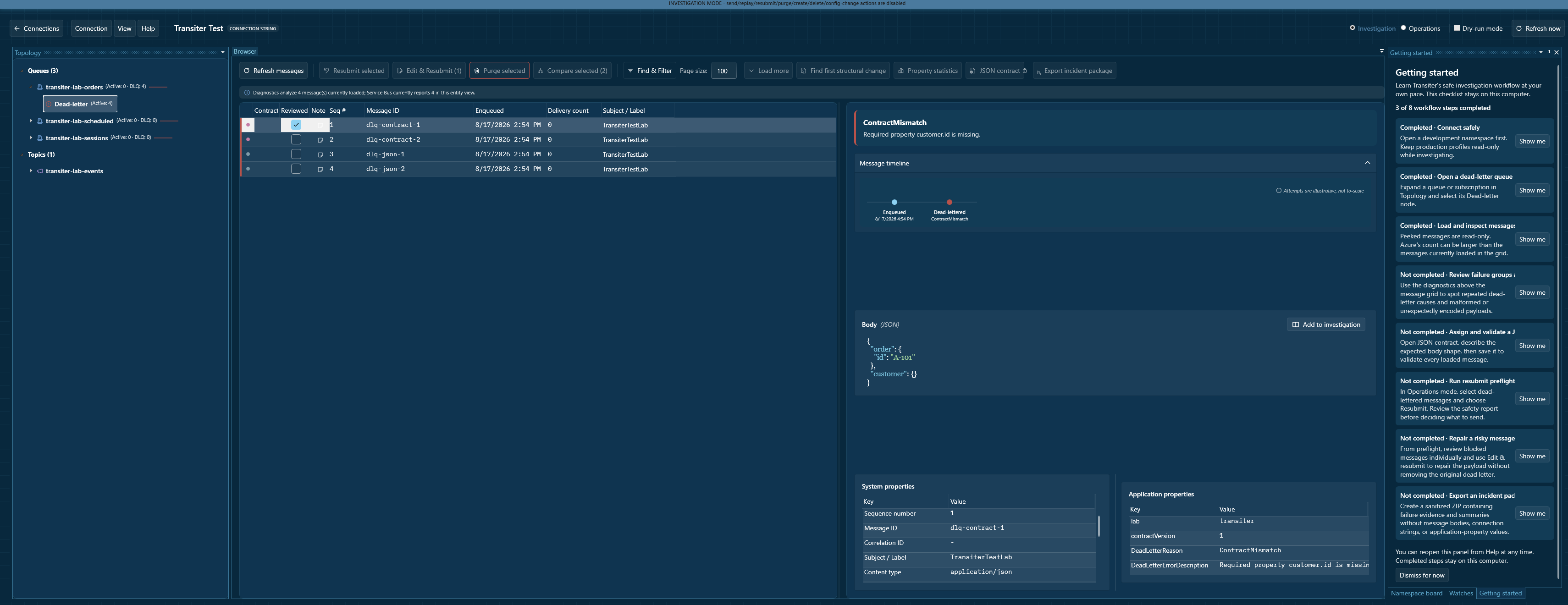Screen dimensions: 1568x605
Task: Click the Refresh now button
Action: (x=1538, y=28)
